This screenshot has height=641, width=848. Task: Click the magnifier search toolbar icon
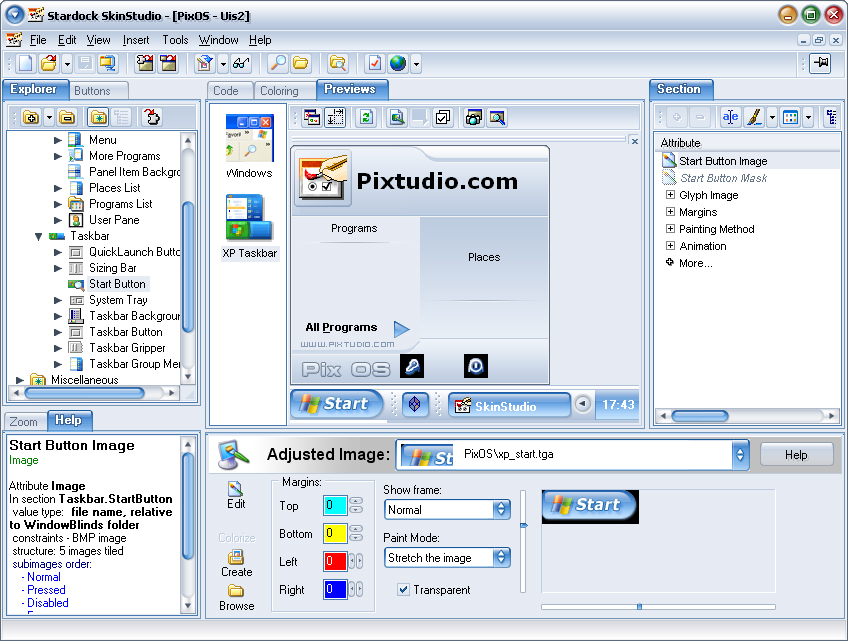(278, 63)
